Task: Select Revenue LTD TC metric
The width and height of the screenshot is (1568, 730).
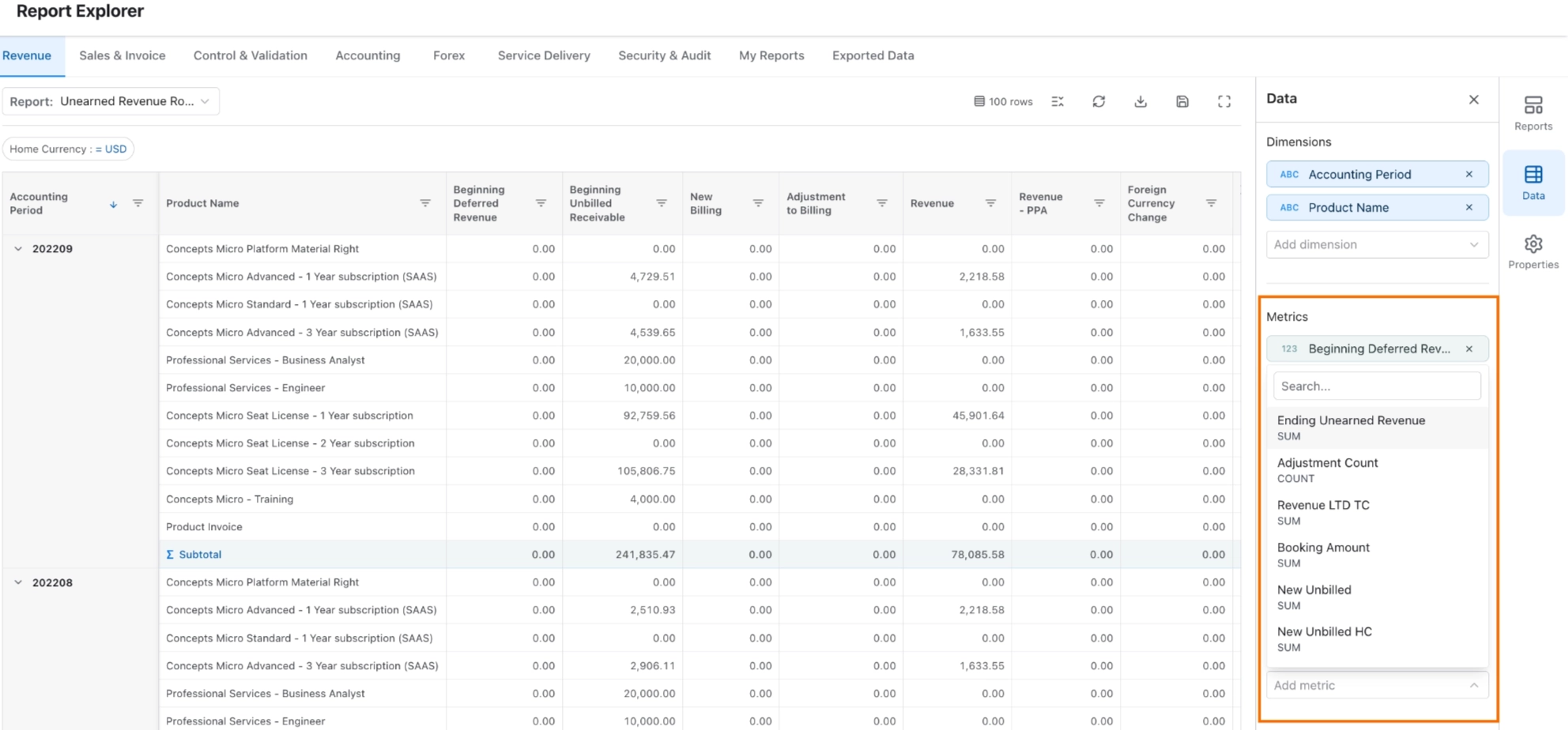Action: (x=1377, y=512)
